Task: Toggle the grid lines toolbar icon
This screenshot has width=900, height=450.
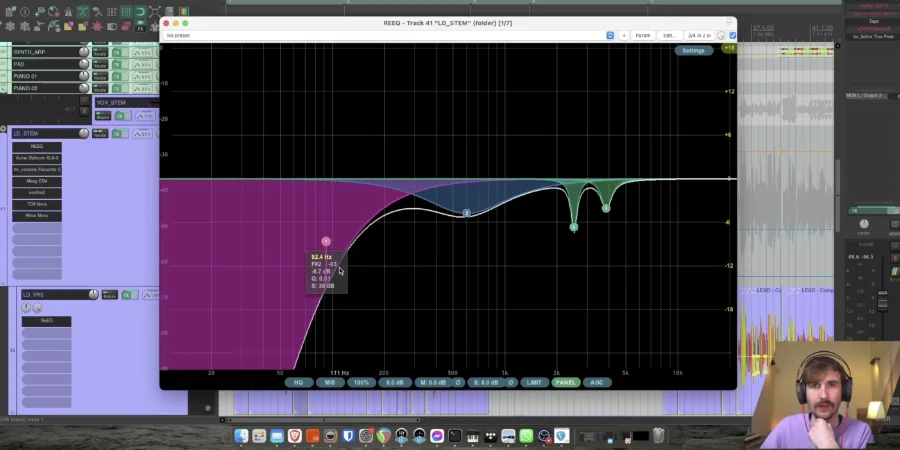Action: click(x=126, y=11)
